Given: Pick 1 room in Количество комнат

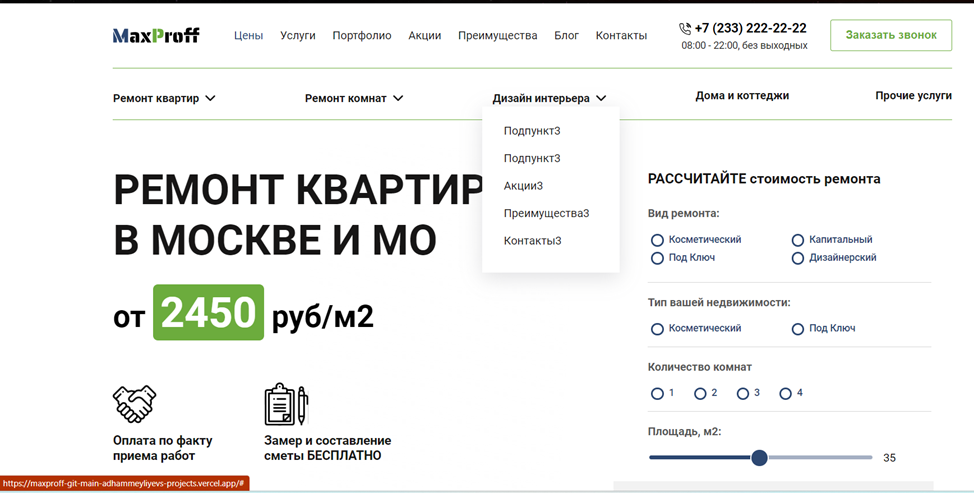Looking at the screenshot, I should click(657, 394).
